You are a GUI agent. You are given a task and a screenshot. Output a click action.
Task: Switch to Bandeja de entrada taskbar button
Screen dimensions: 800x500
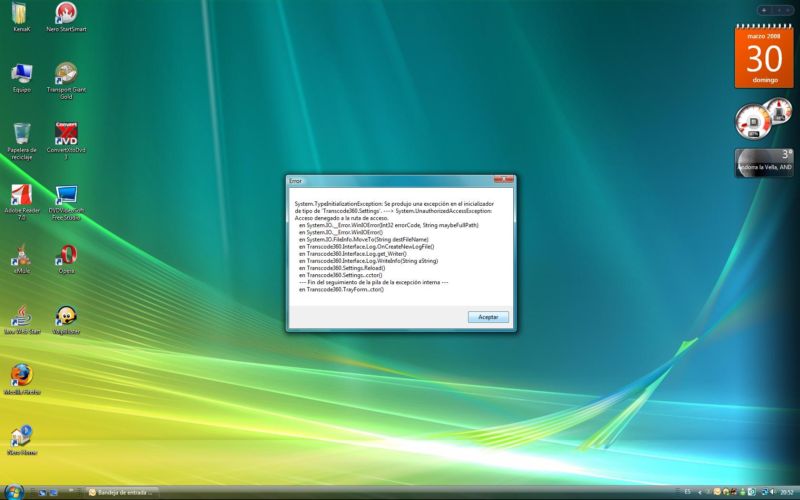tap(122, 493)
